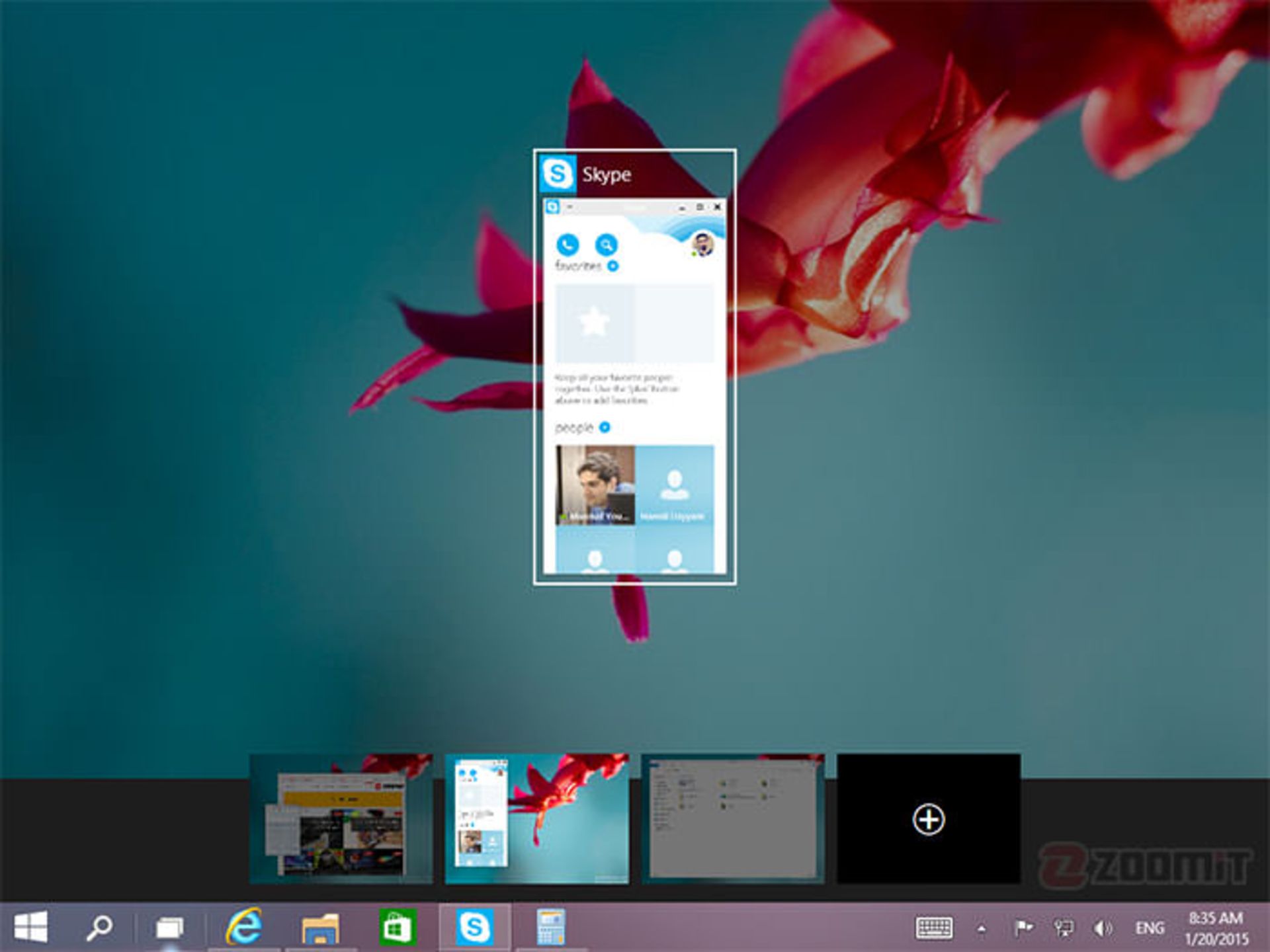Screen dimensions: 1270x952
Task: Switch to the first desktop thumbnail with browser windows
Action: click(341, 818)
